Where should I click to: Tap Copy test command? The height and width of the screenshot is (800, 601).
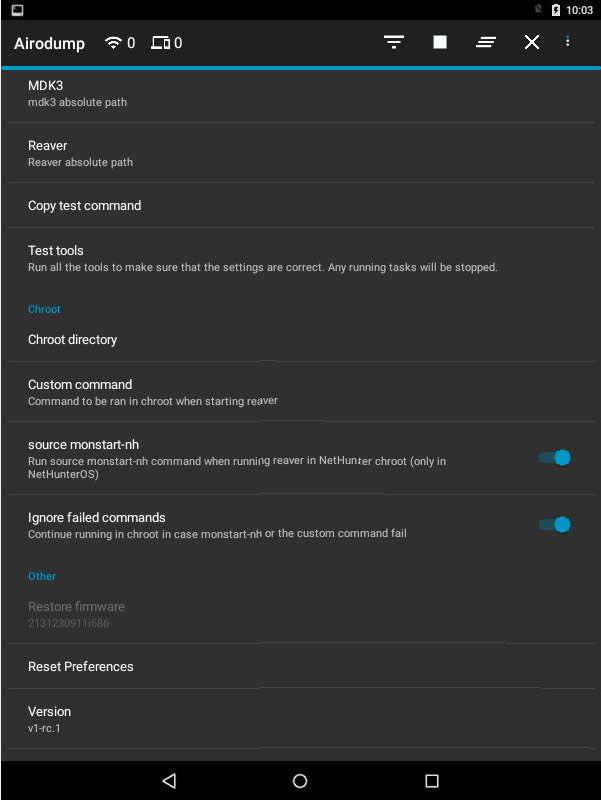coord(300,206)
